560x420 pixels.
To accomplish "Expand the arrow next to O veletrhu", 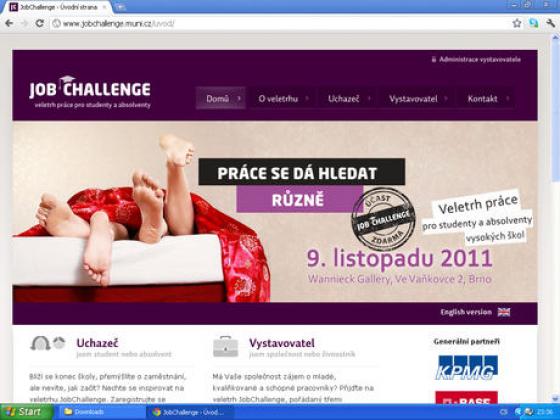I will coord(307,99).
